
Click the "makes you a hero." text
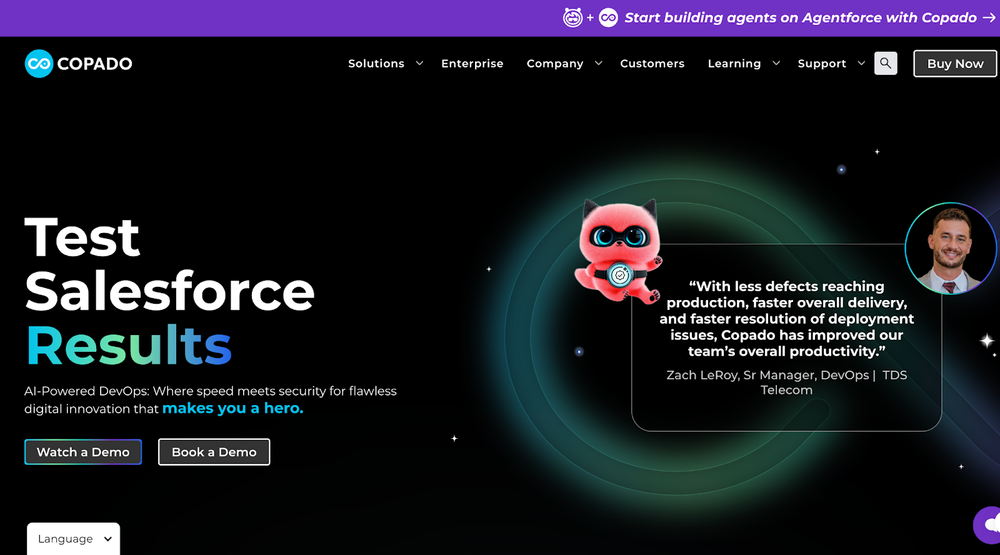[x=233, y=408]
